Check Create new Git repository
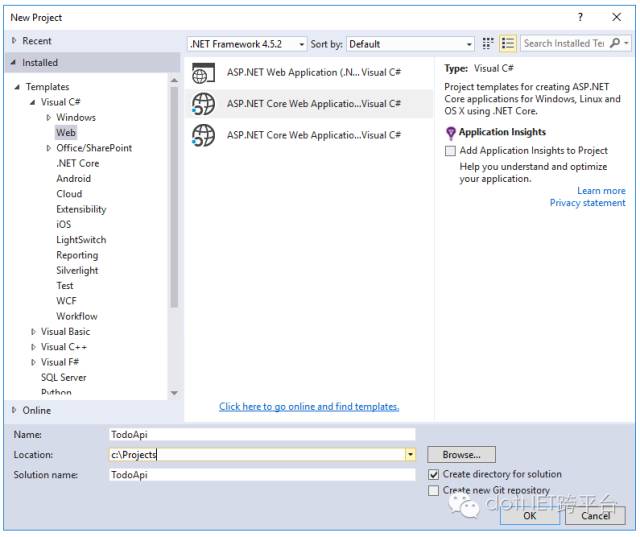The image size is (640, 537). tap(433, 490)
